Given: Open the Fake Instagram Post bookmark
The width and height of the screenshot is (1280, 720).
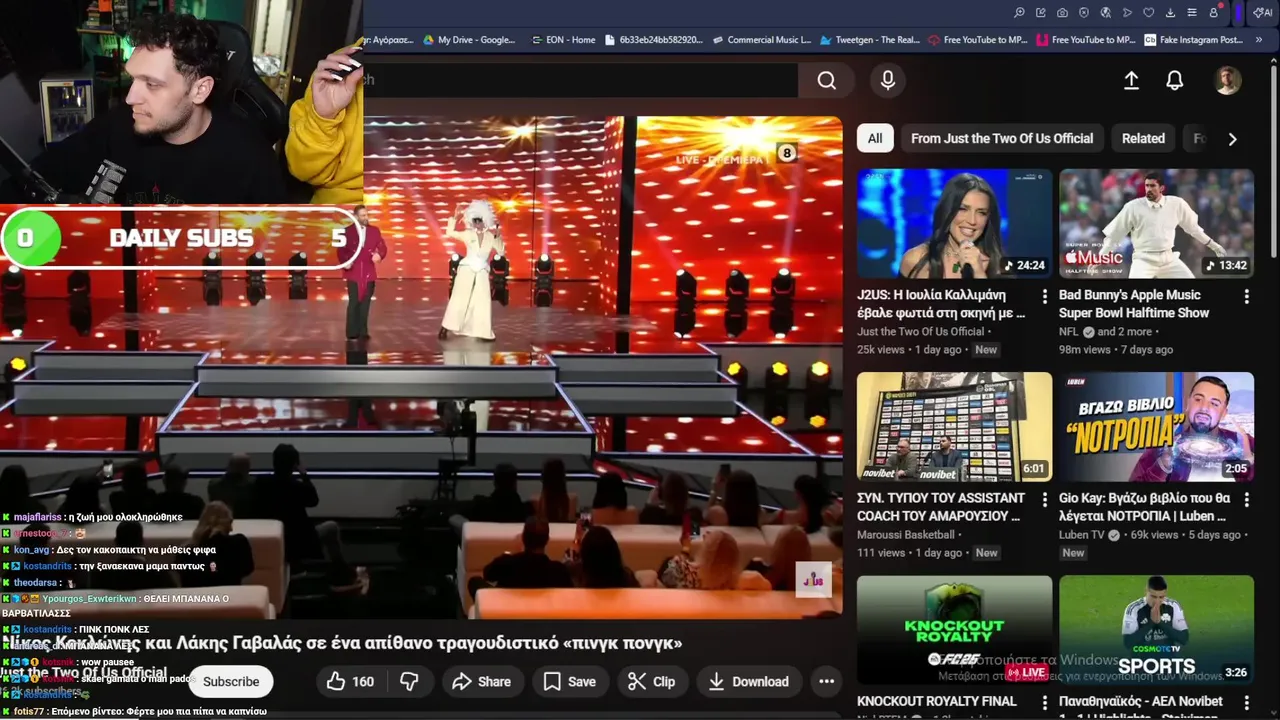Looking at the screenshot, I should pyautogui.click(x=1194, y=40).
